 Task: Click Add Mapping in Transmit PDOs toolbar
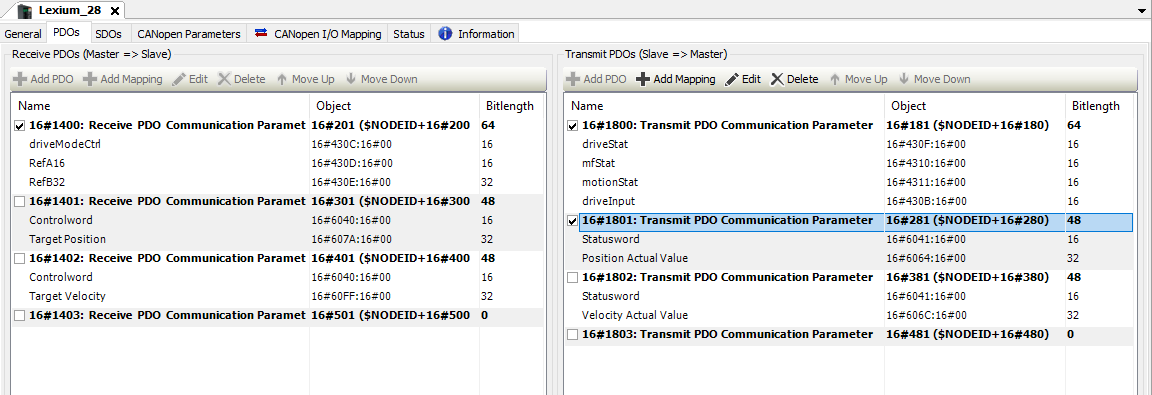click(x=675, y=79)
